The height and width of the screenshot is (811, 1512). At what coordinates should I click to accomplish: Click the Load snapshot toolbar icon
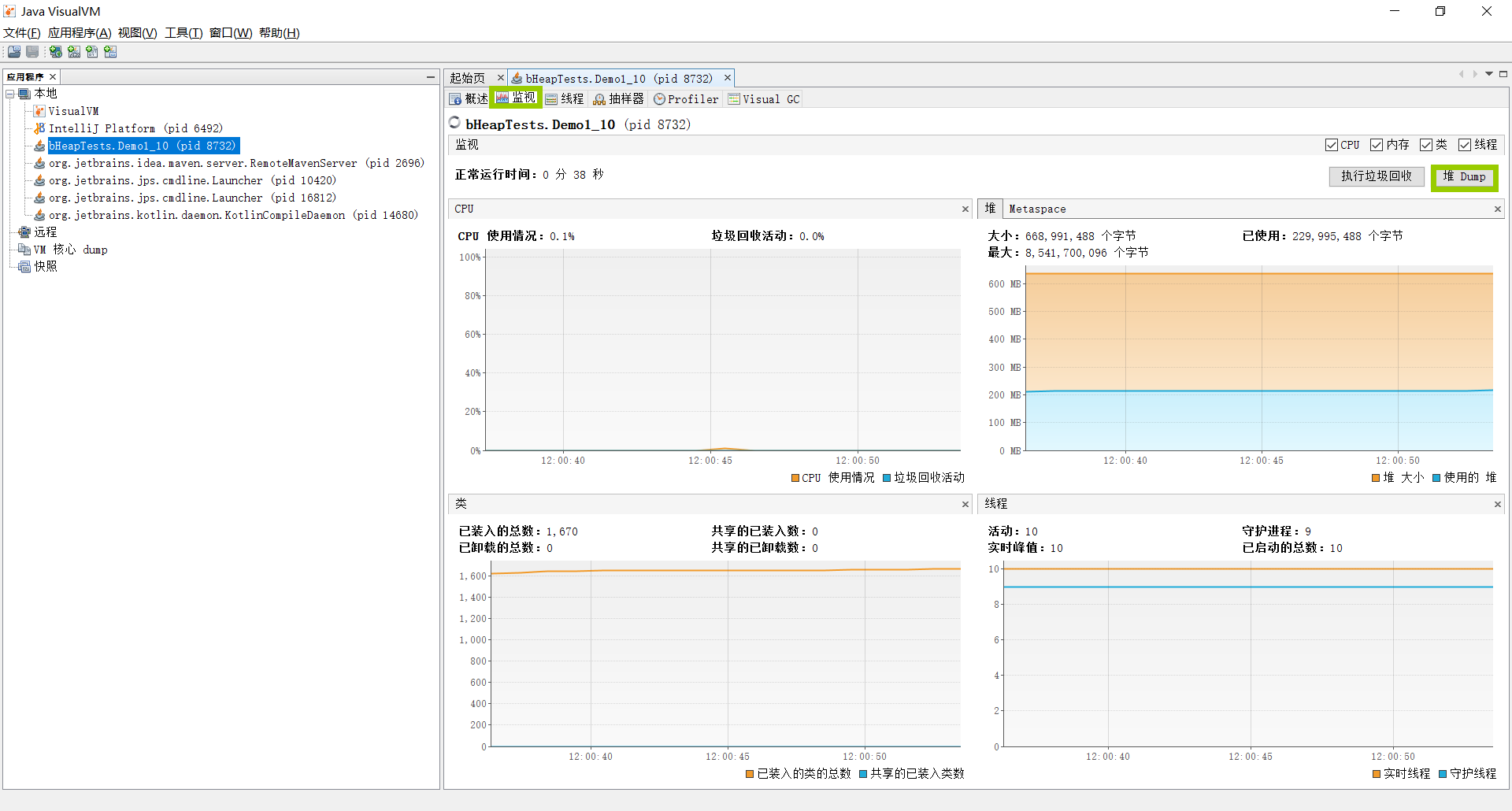14,52
